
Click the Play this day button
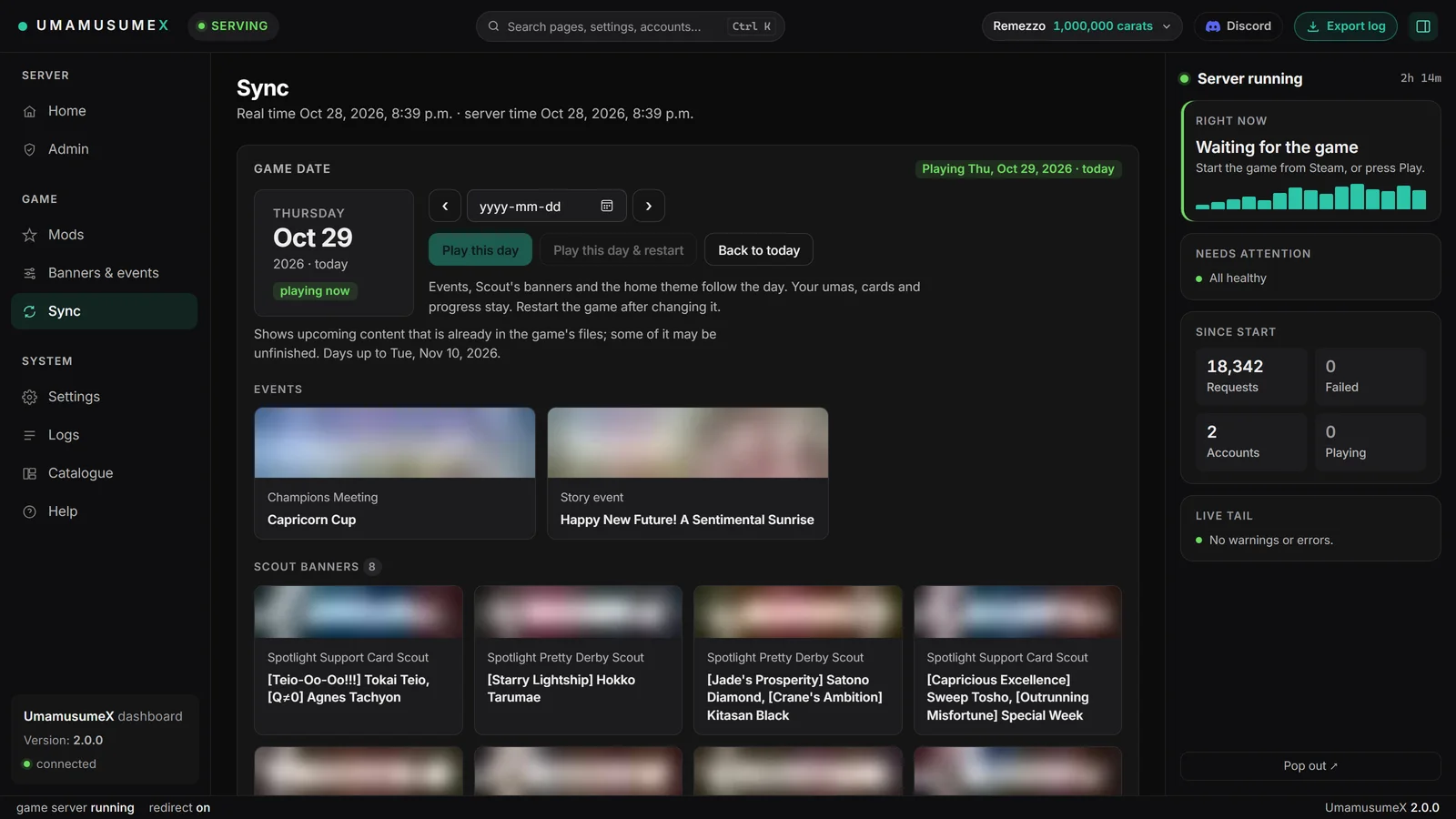(480, 250)
